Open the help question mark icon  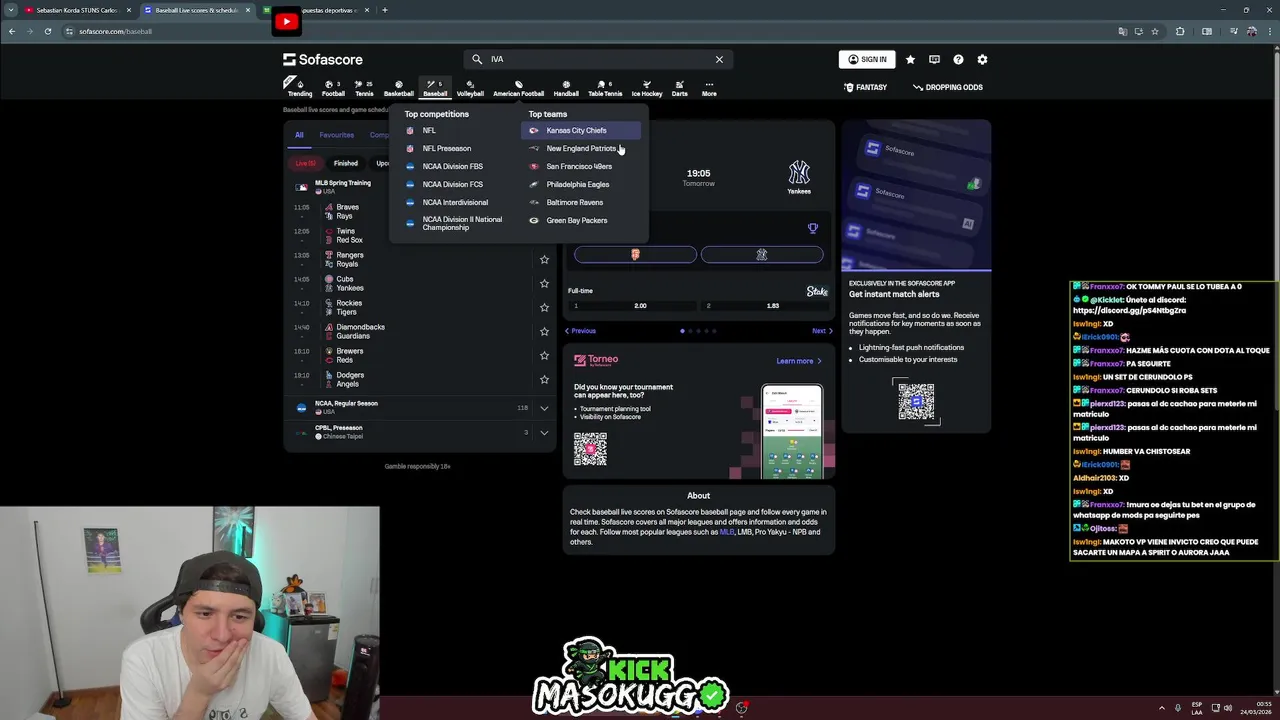tap(958, 59)
